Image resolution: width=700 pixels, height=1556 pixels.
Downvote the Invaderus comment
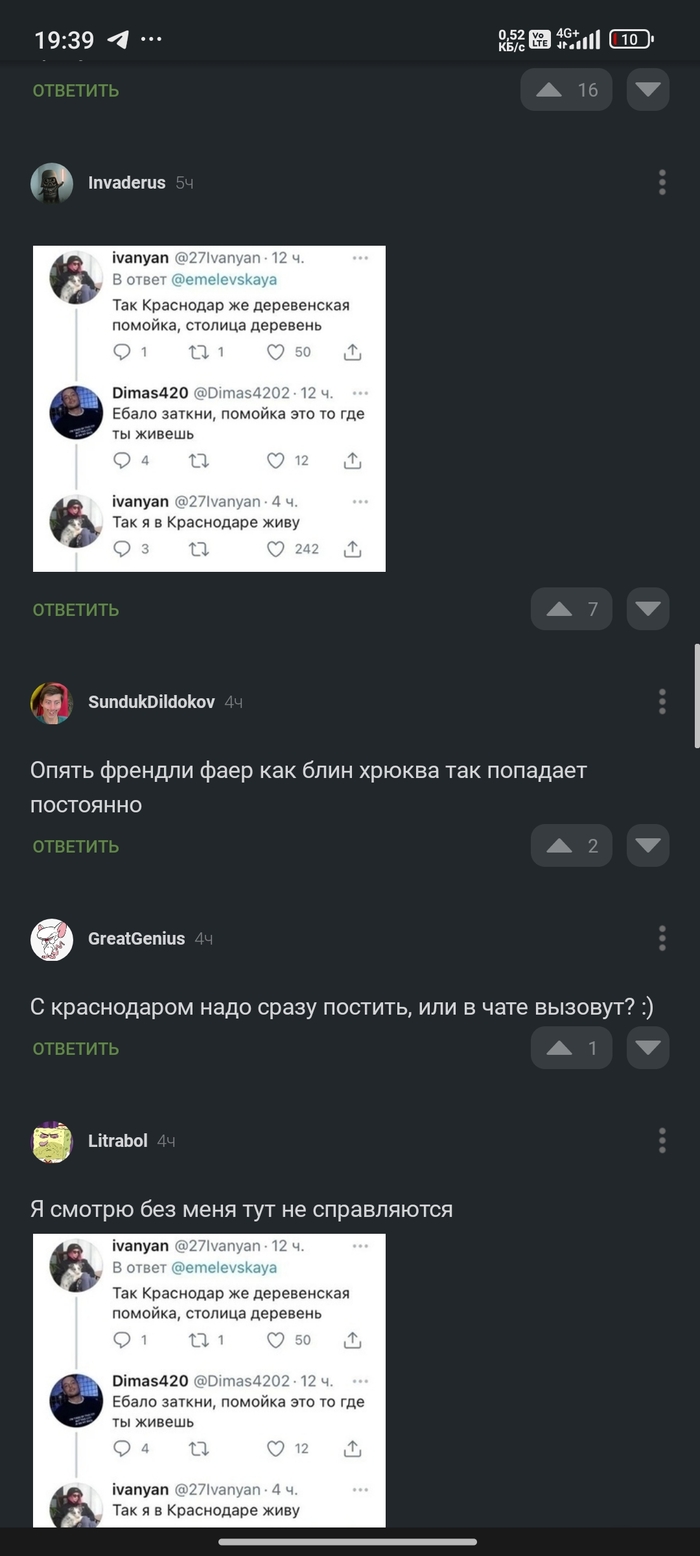point(648,609)
